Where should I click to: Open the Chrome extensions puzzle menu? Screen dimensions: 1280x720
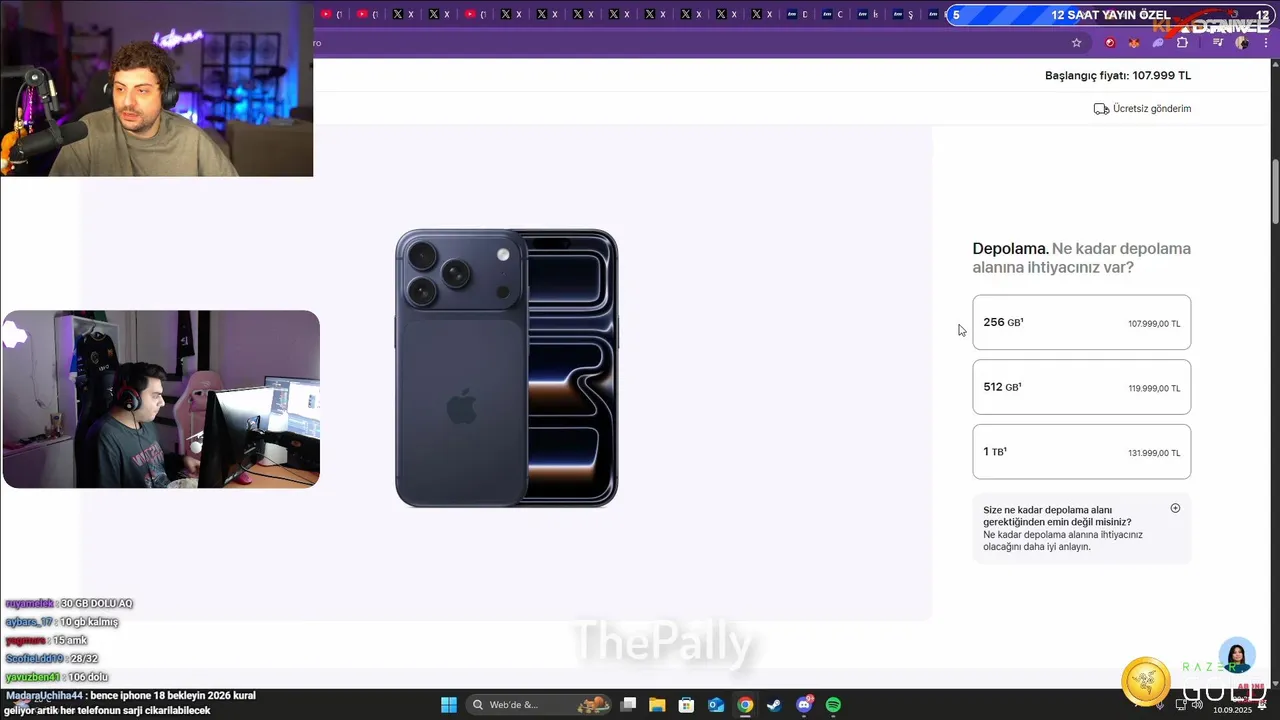click(1182, 43)
